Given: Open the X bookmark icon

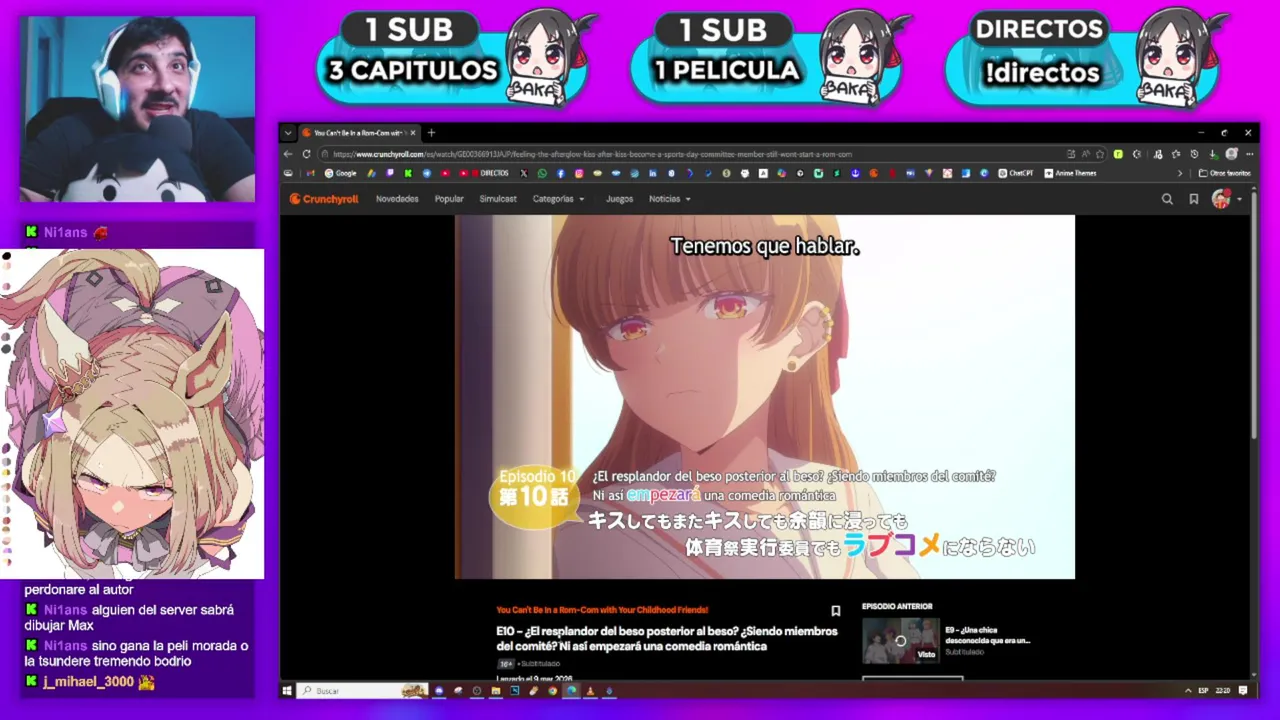Looking at the screenshot, I should click(x=524, y=173).
